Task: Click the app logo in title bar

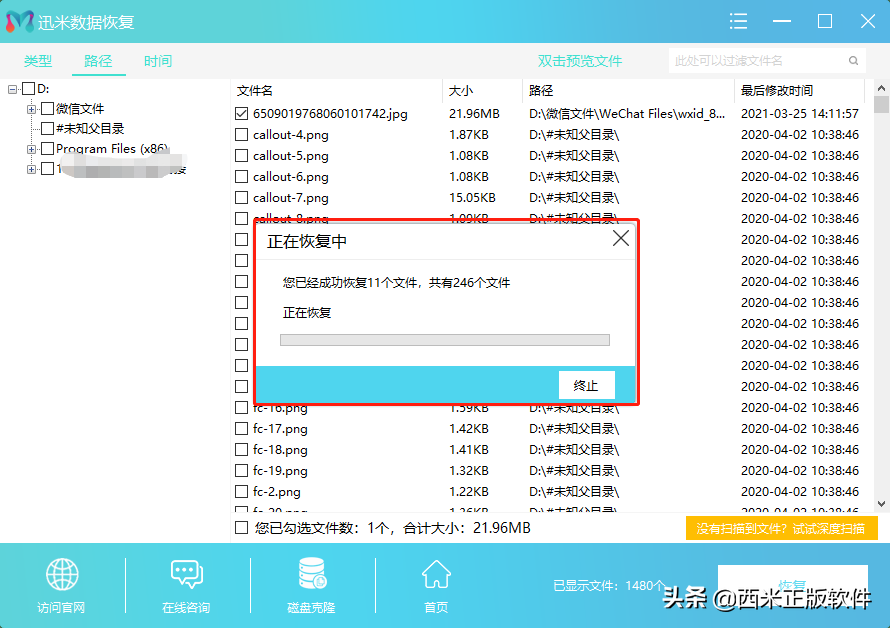Action: 20,22
